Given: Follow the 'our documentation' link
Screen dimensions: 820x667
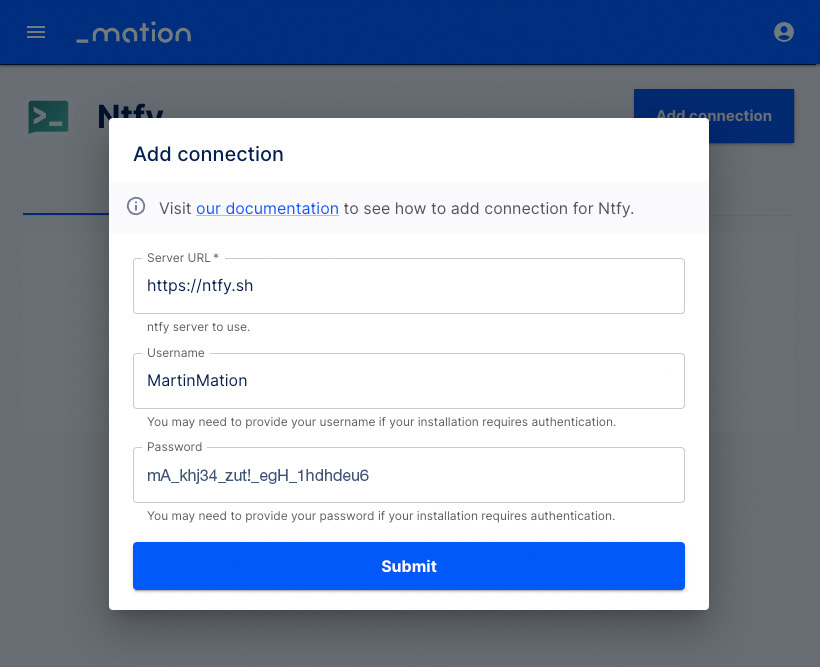Looking at the screenshot, I should [x=267, y=208].
